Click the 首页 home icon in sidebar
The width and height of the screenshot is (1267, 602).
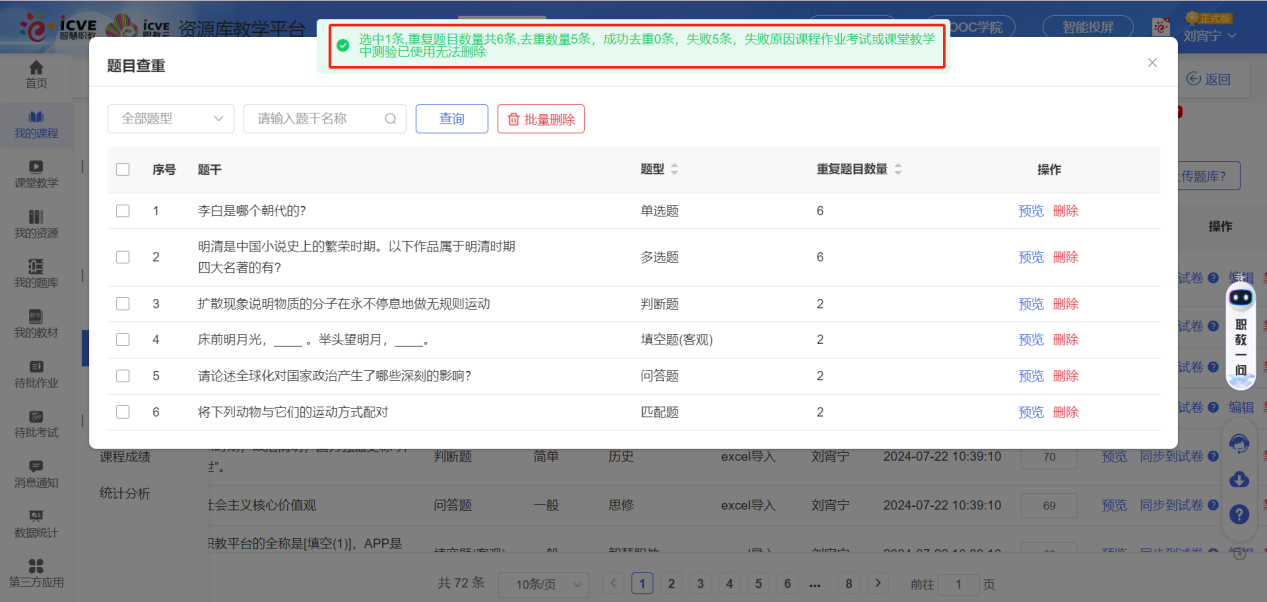click(36, 68)
